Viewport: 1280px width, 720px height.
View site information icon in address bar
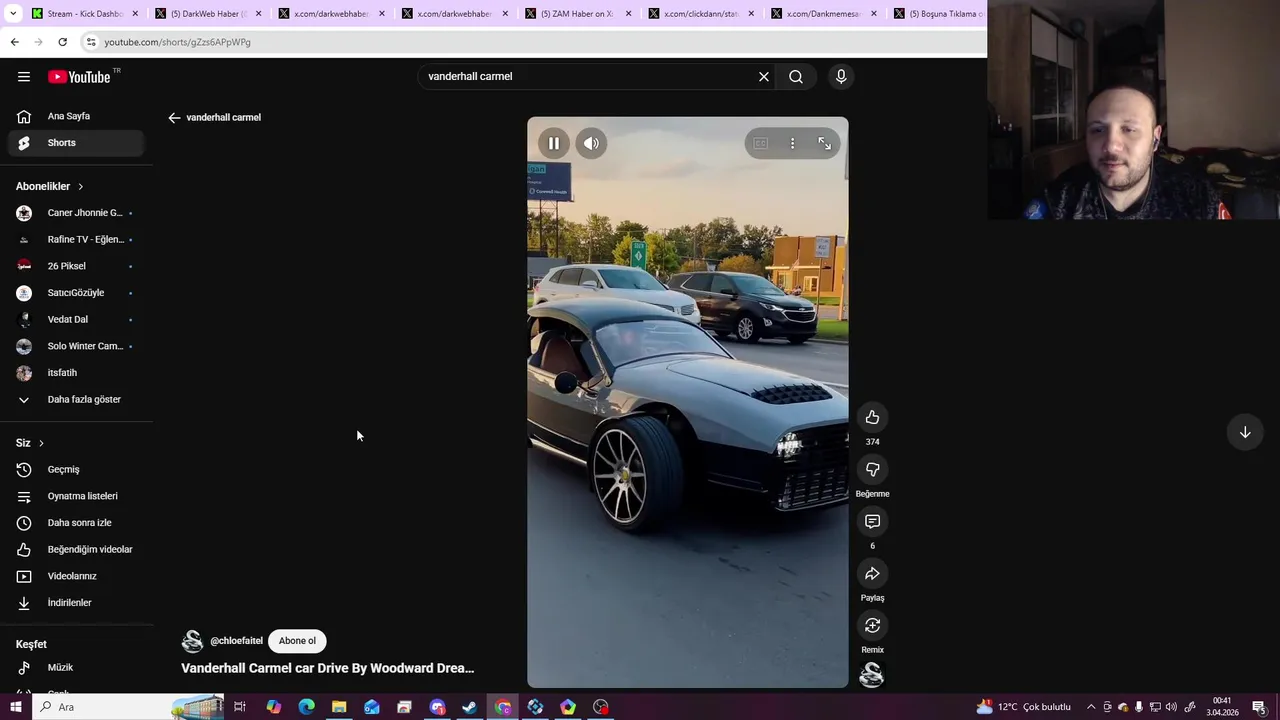[90, 42]
